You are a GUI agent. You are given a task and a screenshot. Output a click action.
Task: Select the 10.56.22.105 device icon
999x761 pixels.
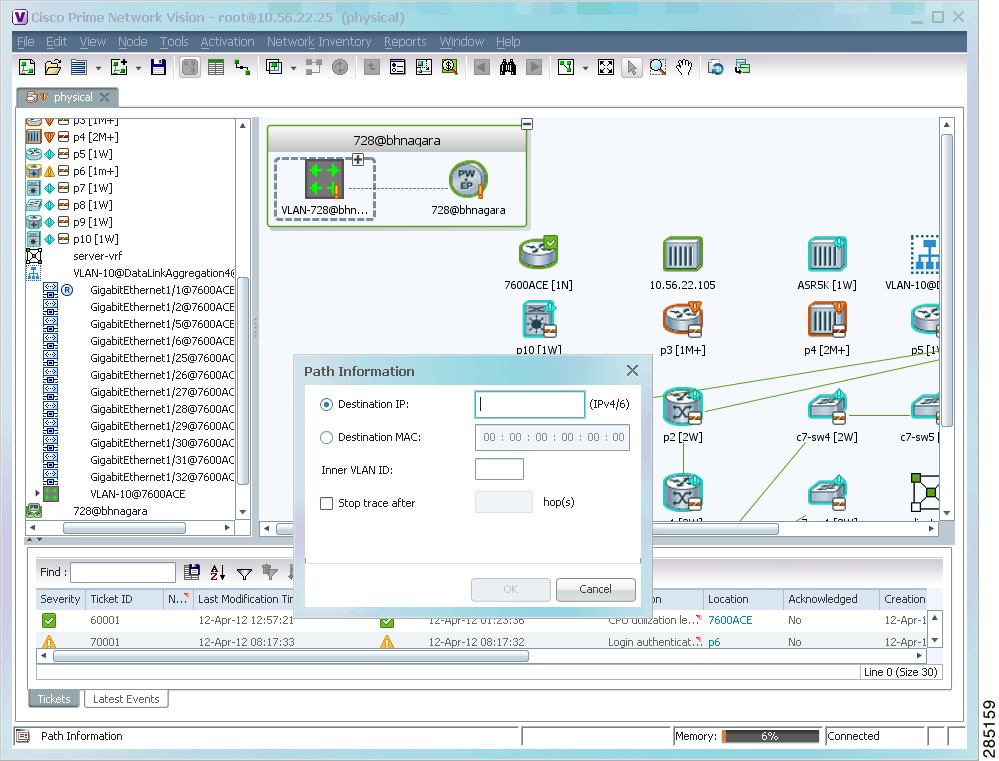click(x=682, y=254)
